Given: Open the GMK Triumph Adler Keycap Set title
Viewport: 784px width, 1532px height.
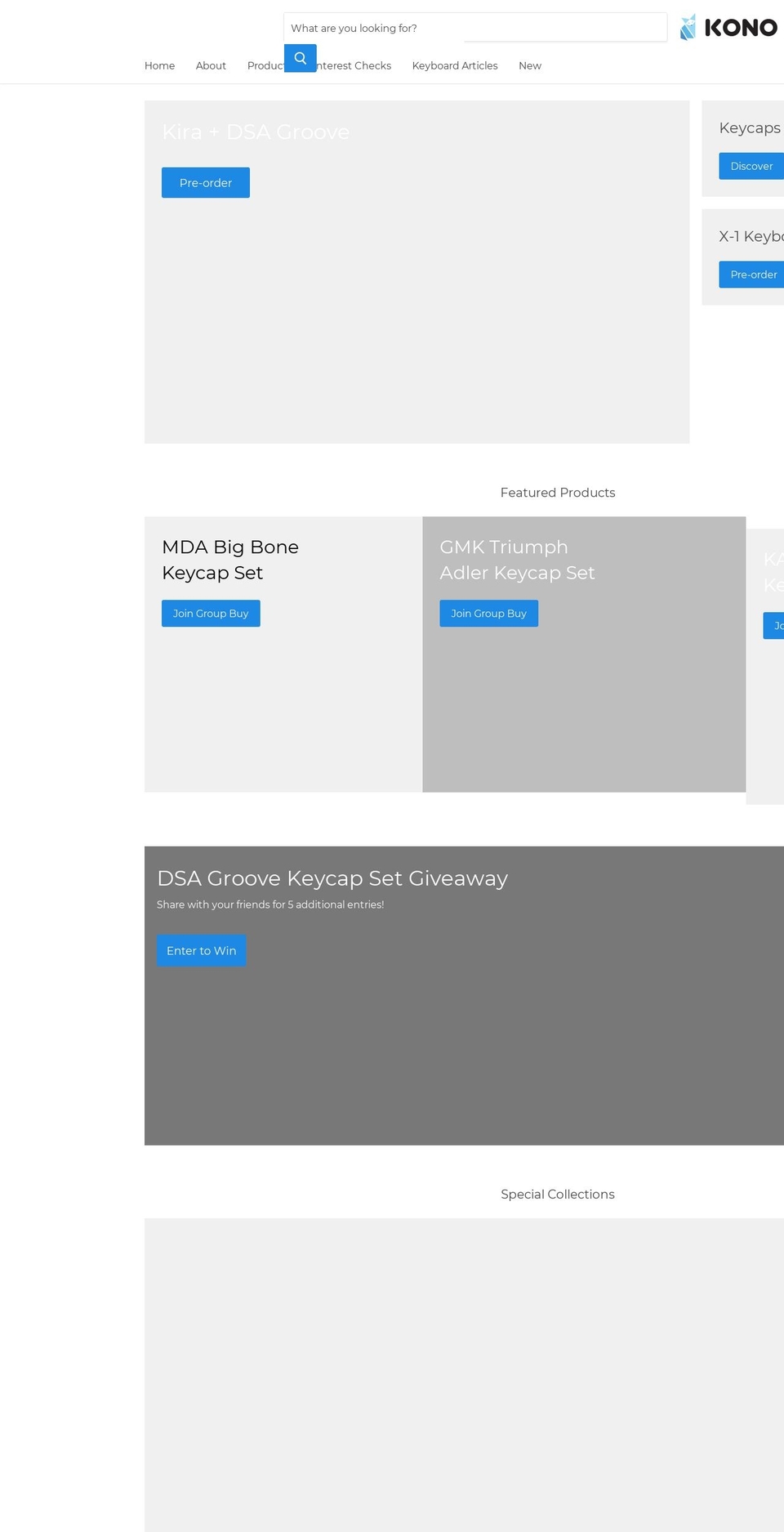Looking at the screenshot, I should [x=517, y=560].
